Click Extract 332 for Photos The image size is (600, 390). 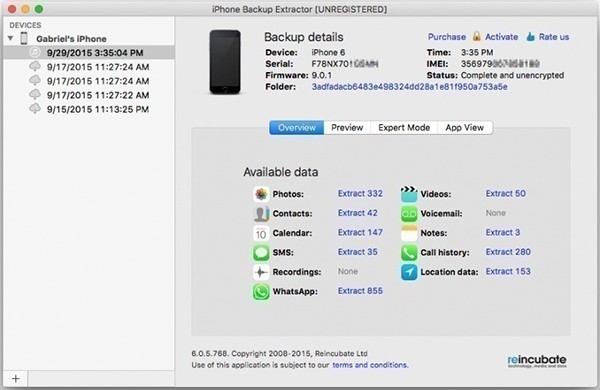pos(360,193)
